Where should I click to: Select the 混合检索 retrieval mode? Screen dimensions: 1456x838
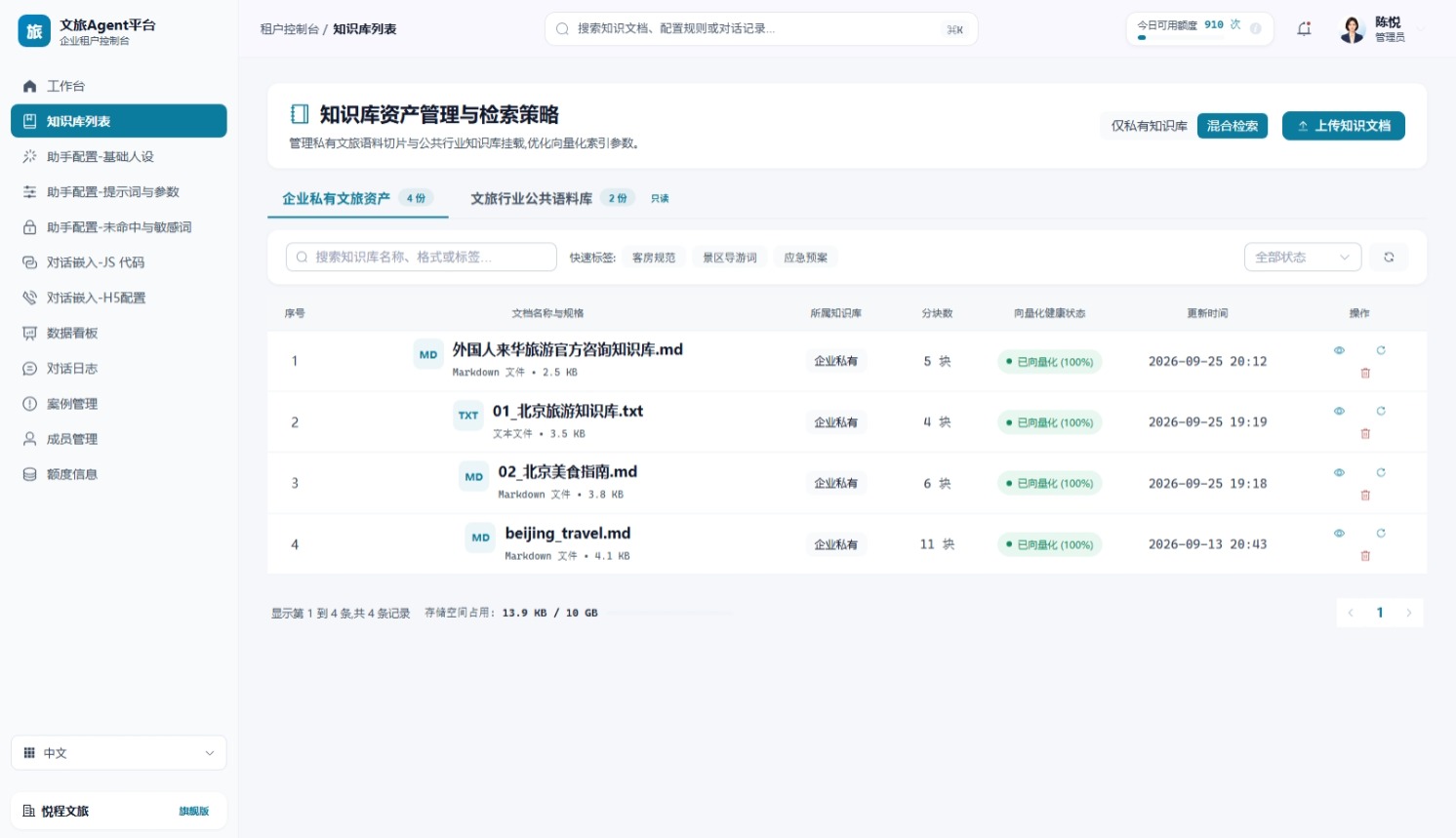[1233, 126]
